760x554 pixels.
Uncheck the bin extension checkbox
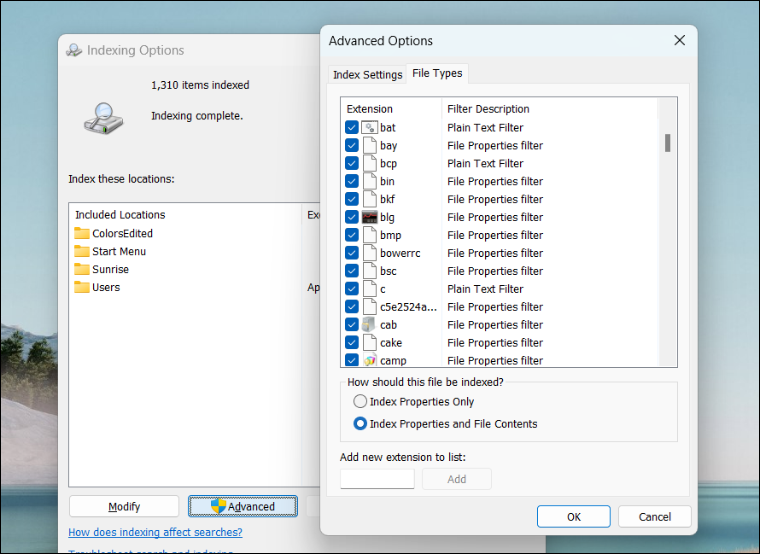352,181
